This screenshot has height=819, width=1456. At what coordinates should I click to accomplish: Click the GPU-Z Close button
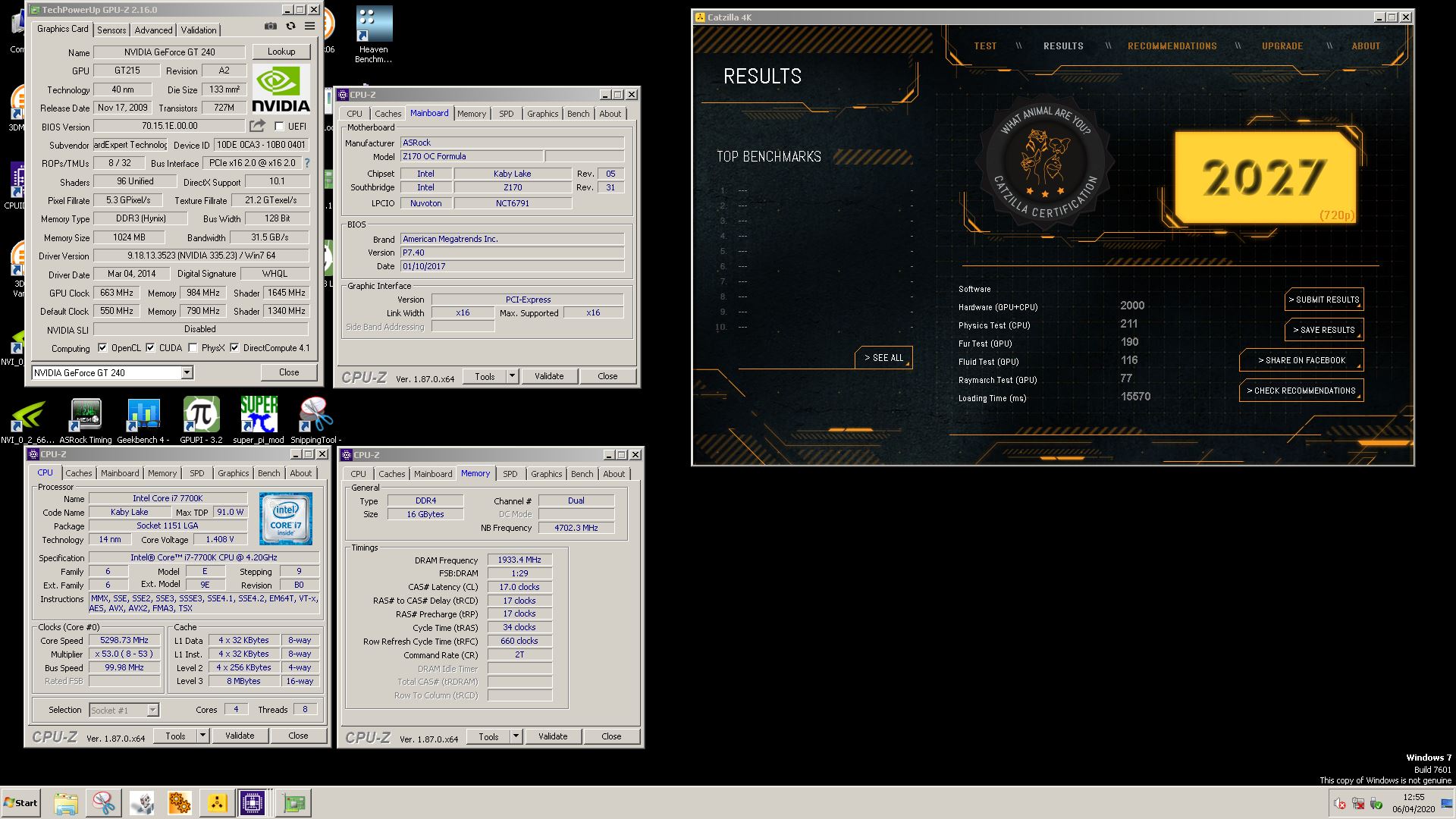pos(289,372)
